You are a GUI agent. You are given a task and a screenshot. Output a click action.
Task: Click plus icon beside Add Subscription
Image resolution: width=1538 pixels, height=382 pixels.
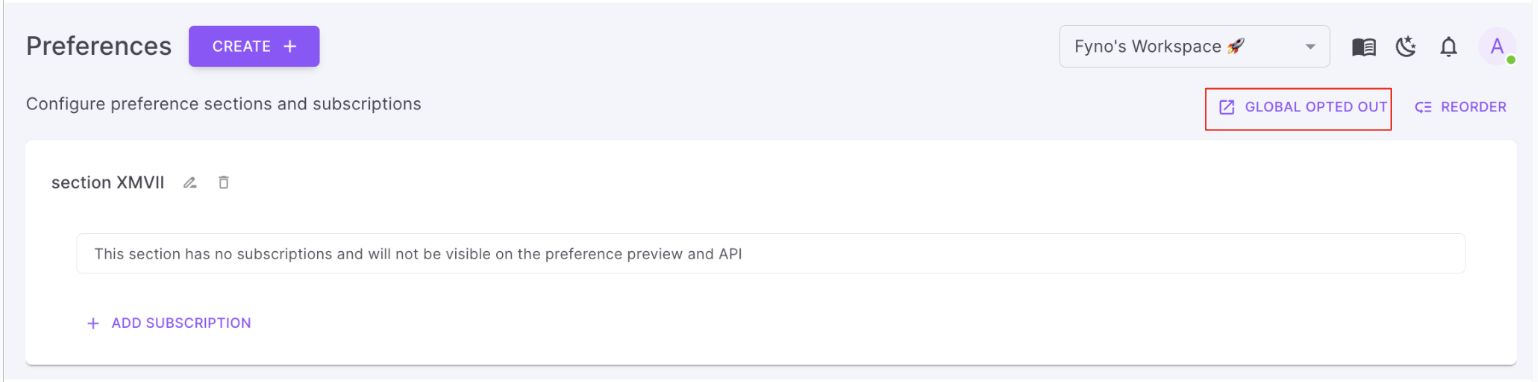(94, 323)
